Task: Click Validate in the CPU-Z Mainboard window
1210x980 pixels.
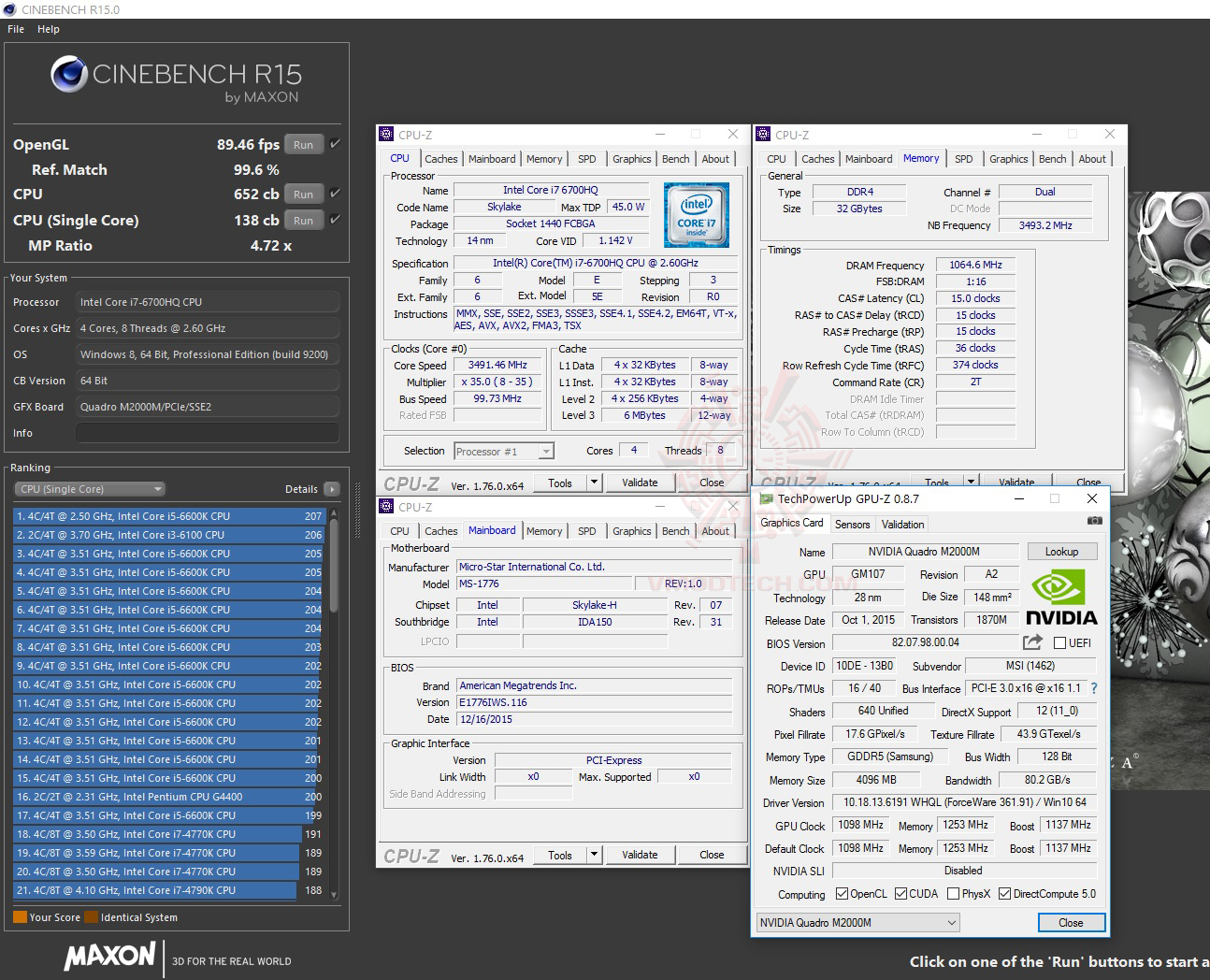Action: [x=640, y=855]
